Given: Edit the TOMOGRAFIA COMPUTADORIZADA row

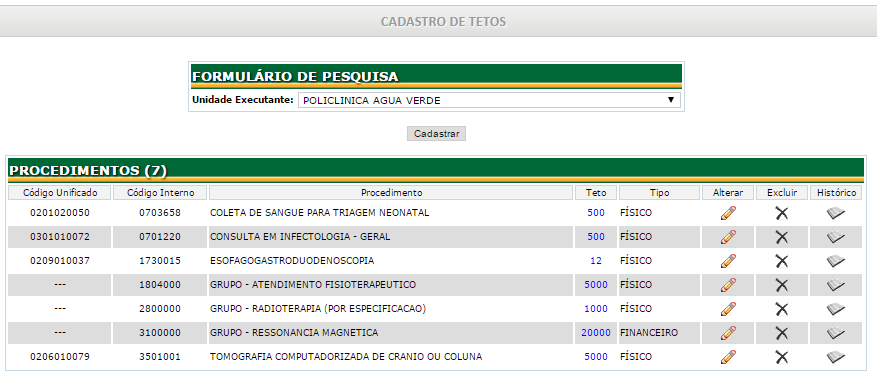Looking at the screenshot, I should coord(728,357).
